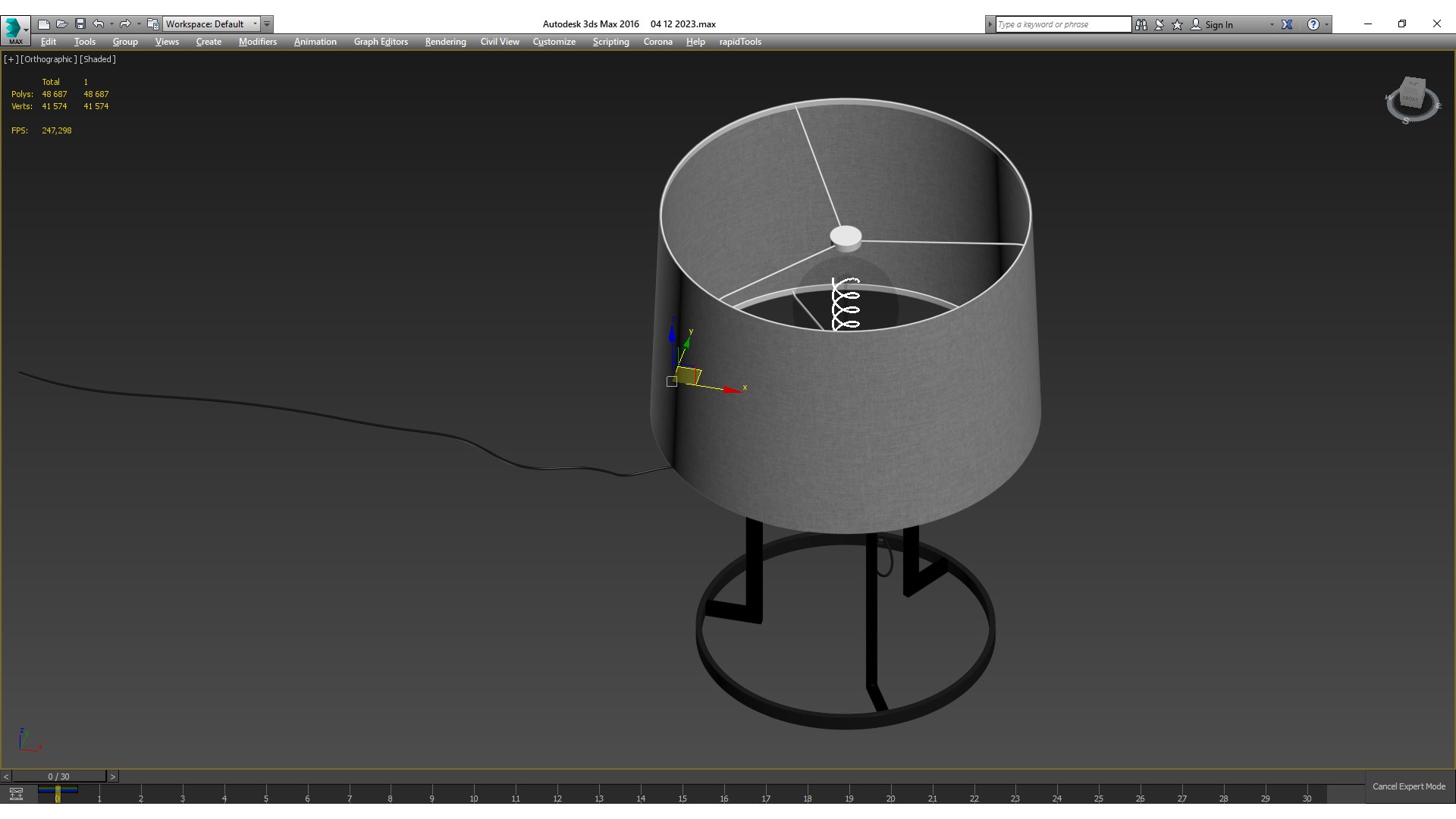The height and width of the screenshot is (819, 1456).
Task: Click the Project Folder icon
Action: point(152,24)
